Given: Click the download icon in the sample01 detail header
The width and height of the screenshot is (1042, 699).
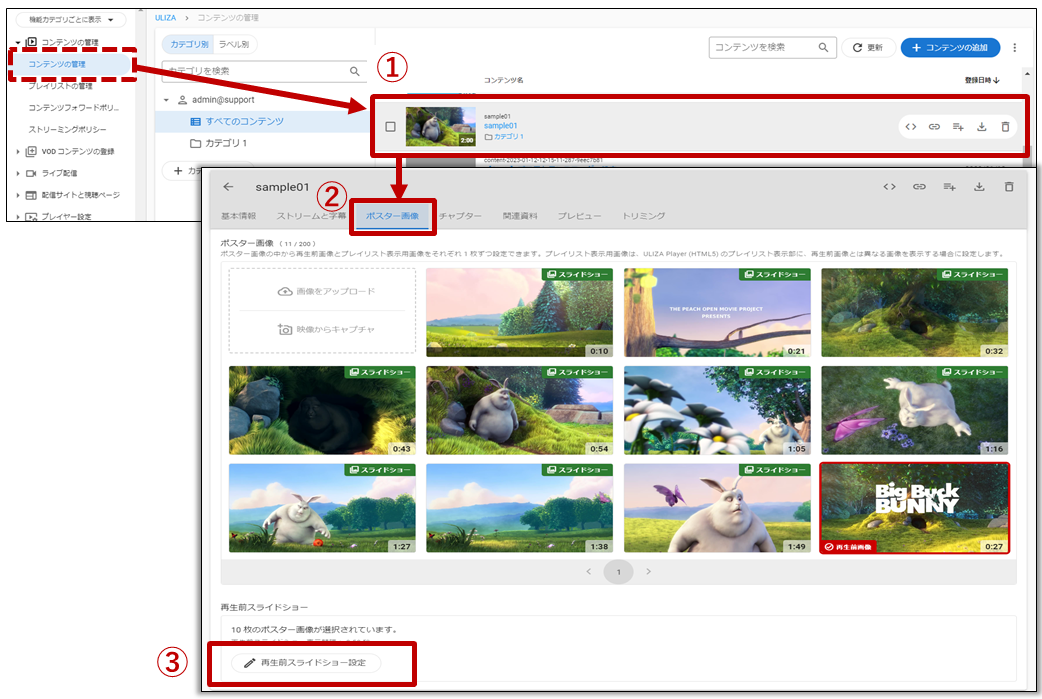Looking at the screenshot, I should (x=979, y=187).
